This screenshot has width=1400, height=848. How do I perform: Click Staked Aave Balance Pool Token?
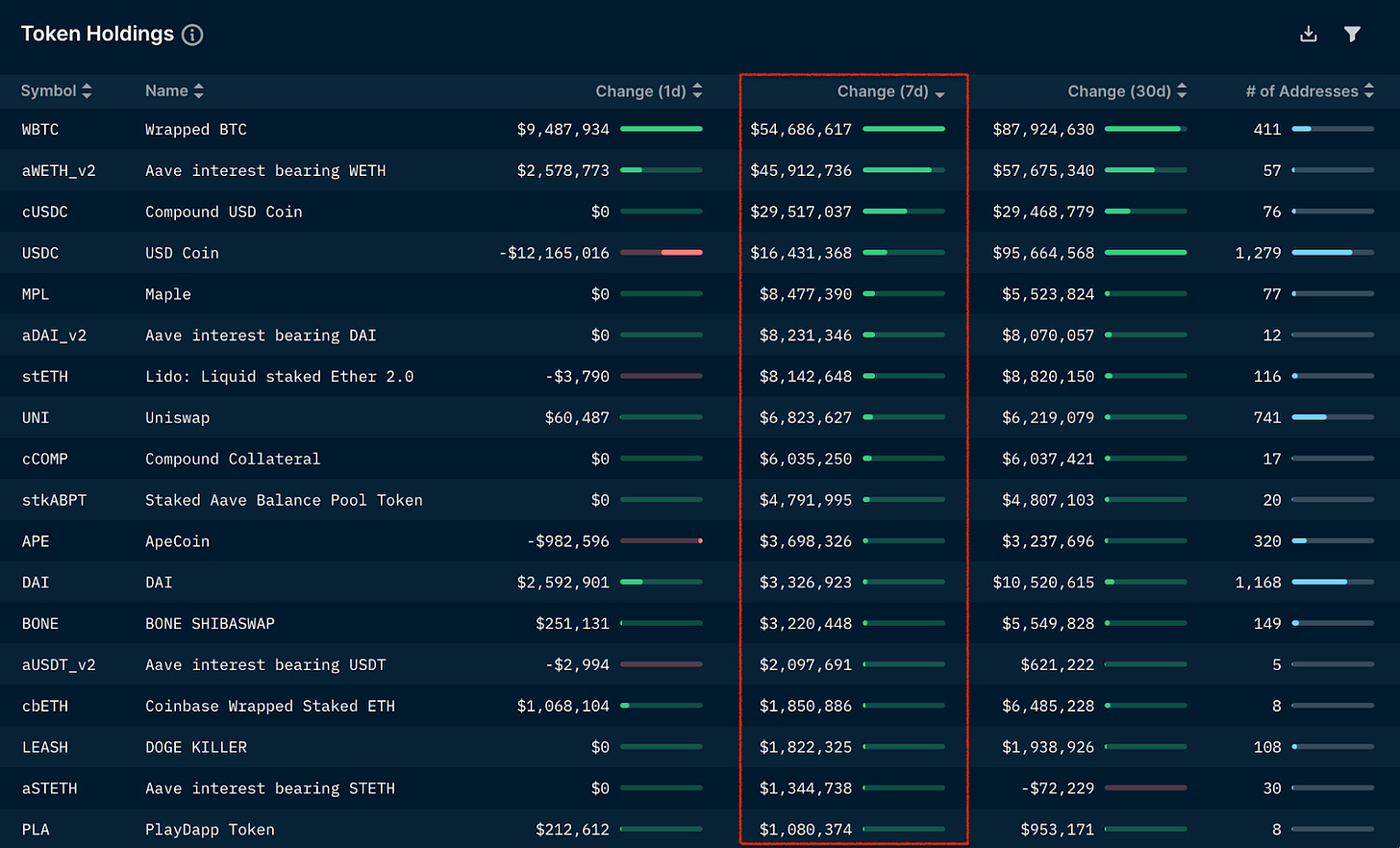click(x=284, y=500)
